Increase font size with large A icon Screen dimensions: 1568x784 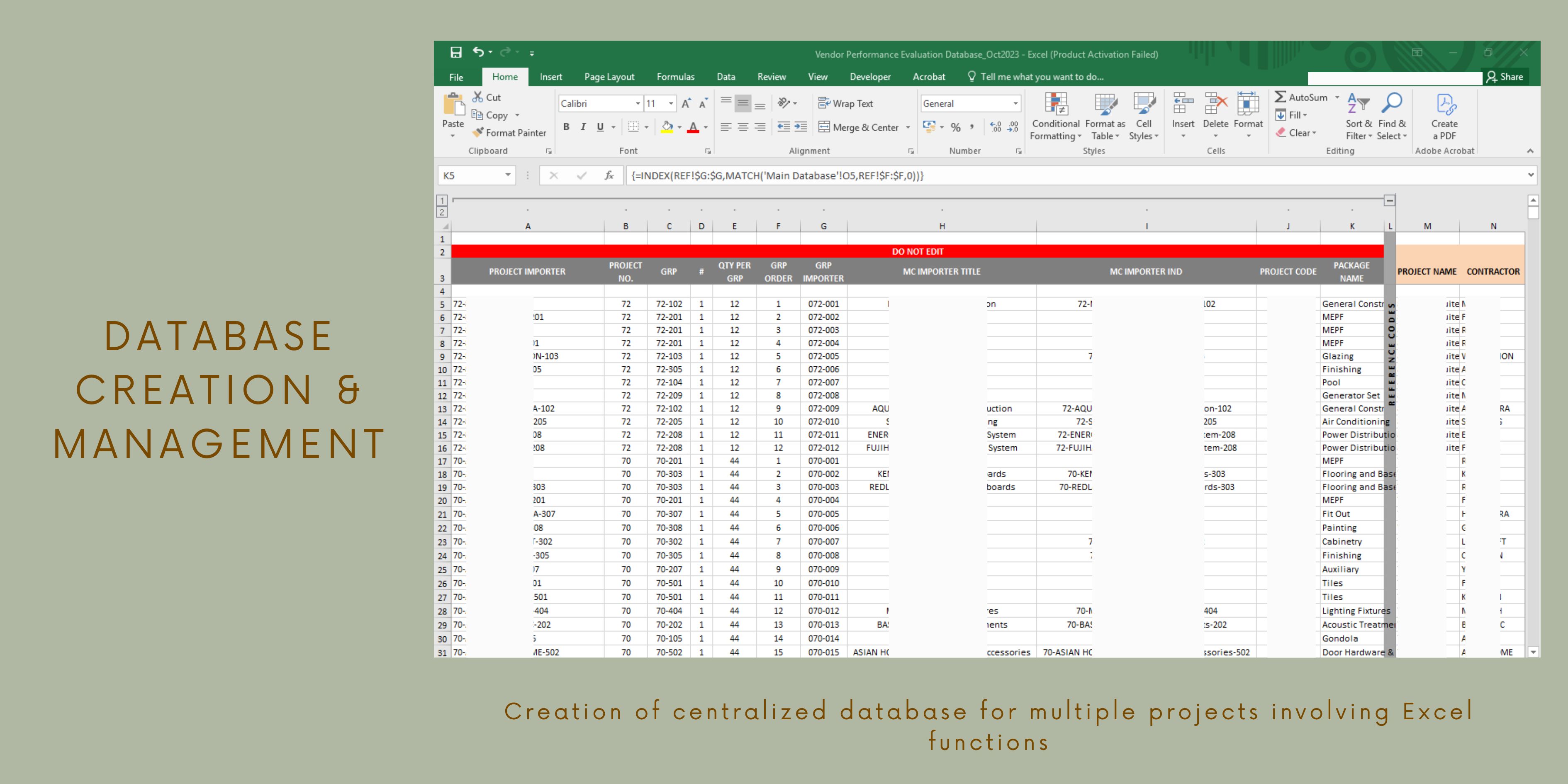click(686, 103)
